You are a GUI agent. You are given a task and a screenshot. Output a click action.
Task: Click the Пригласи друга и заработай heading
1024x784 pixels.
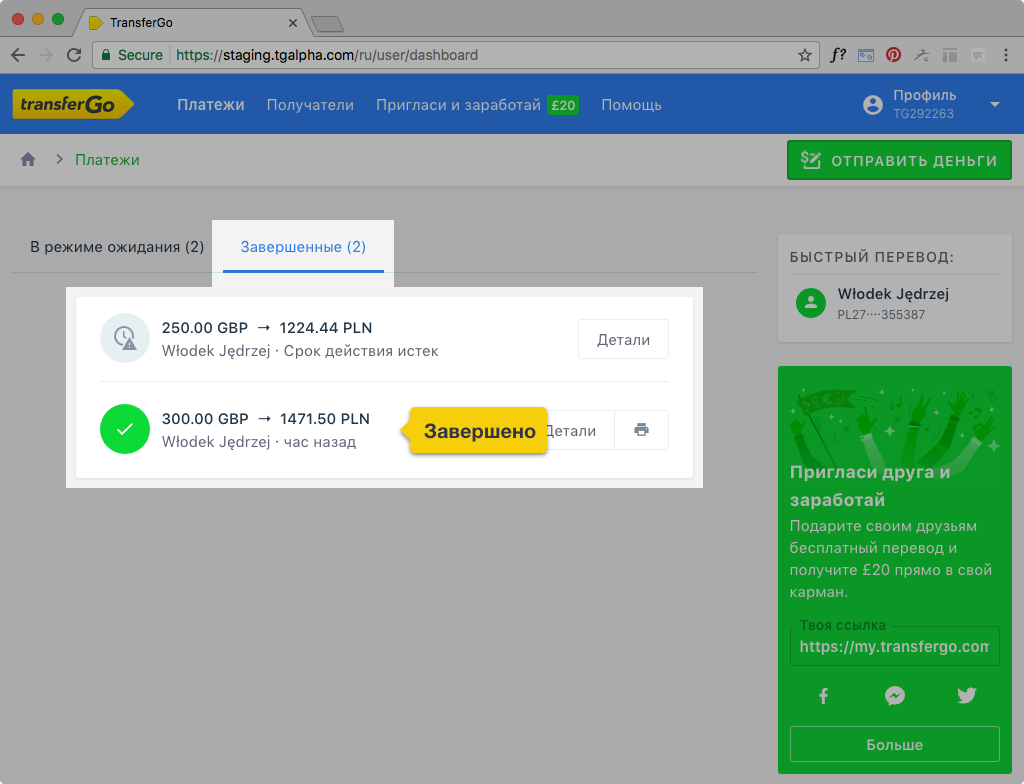click(x=870, y=486)
